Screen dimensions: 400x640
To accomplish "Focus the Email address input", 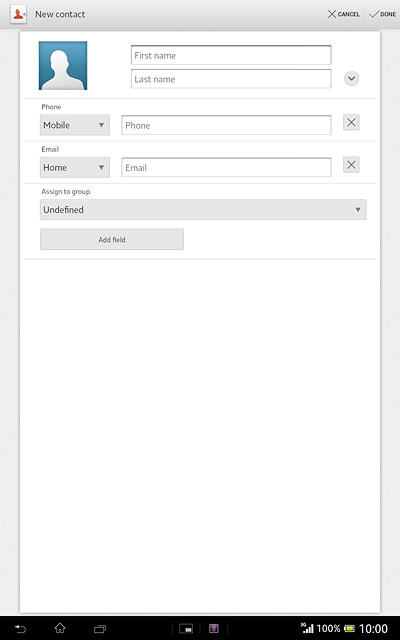I will coord(226,167).
